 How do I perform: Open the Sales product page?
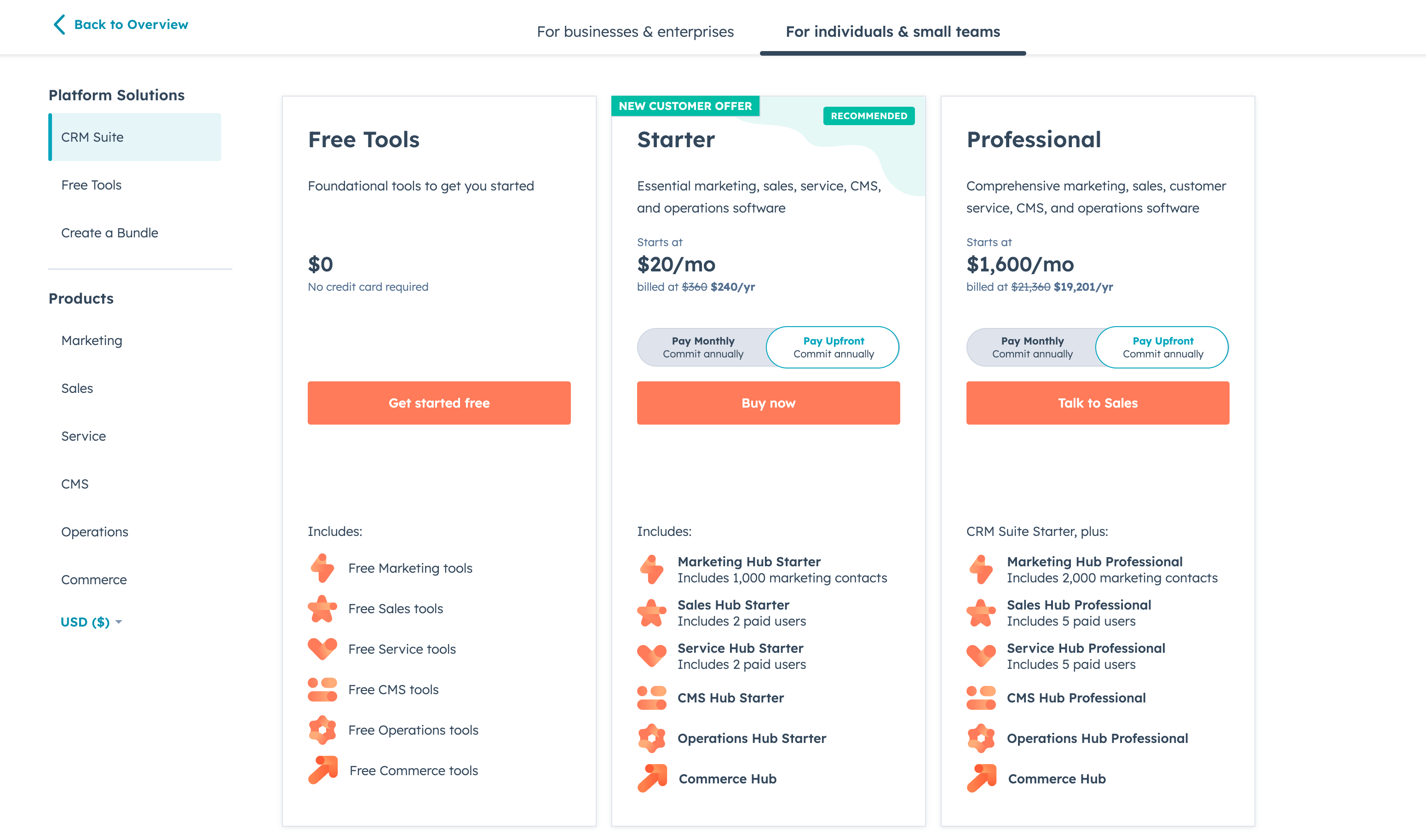[x=77, y=388]
